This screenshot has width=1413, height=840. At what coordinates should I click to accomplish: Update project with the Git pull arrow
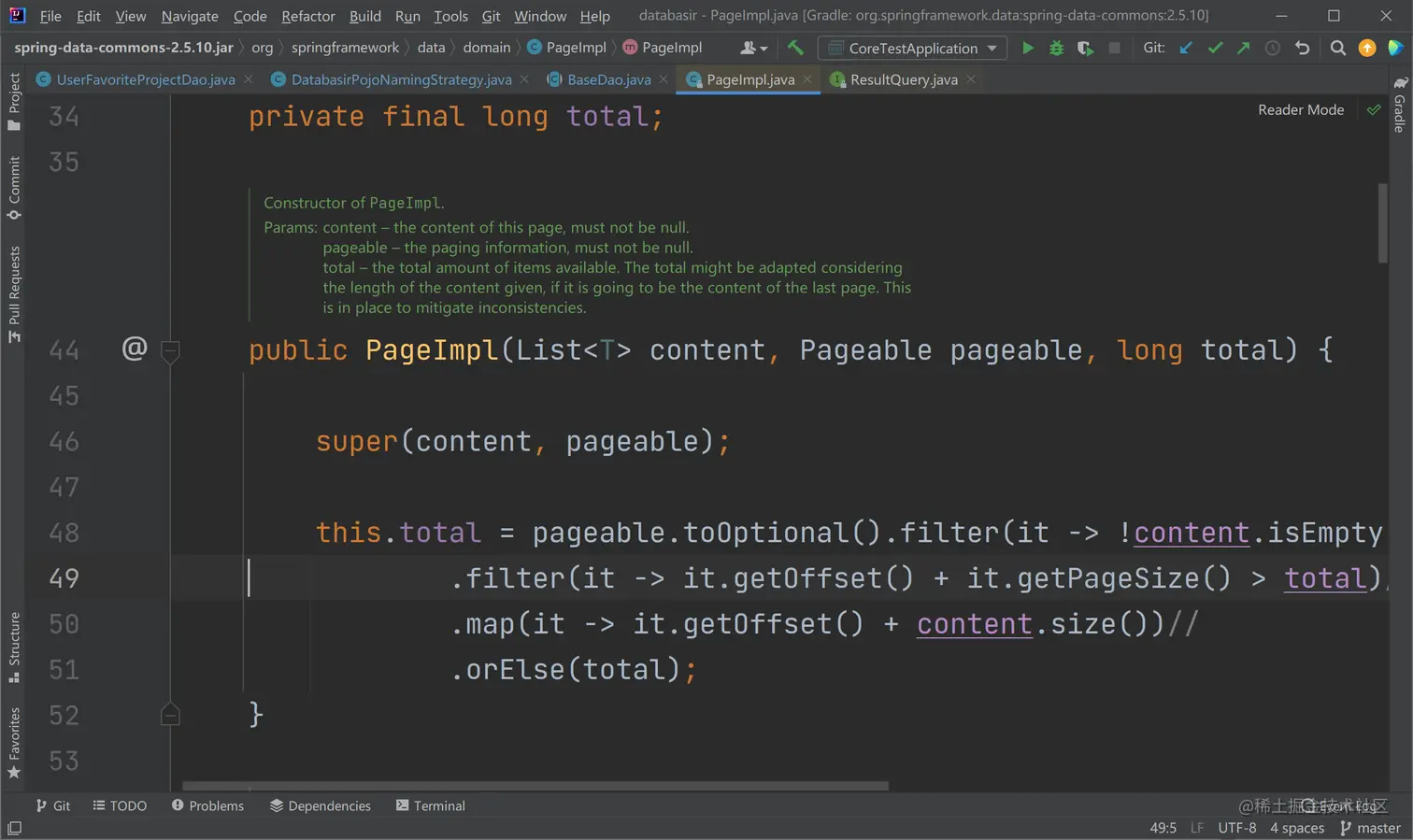(x=1186, y=48)
